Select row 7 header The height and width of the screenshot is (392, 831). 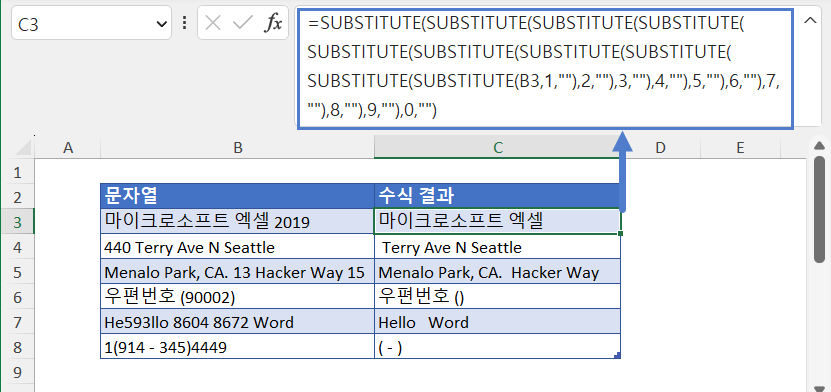click(x=17, y=322)
